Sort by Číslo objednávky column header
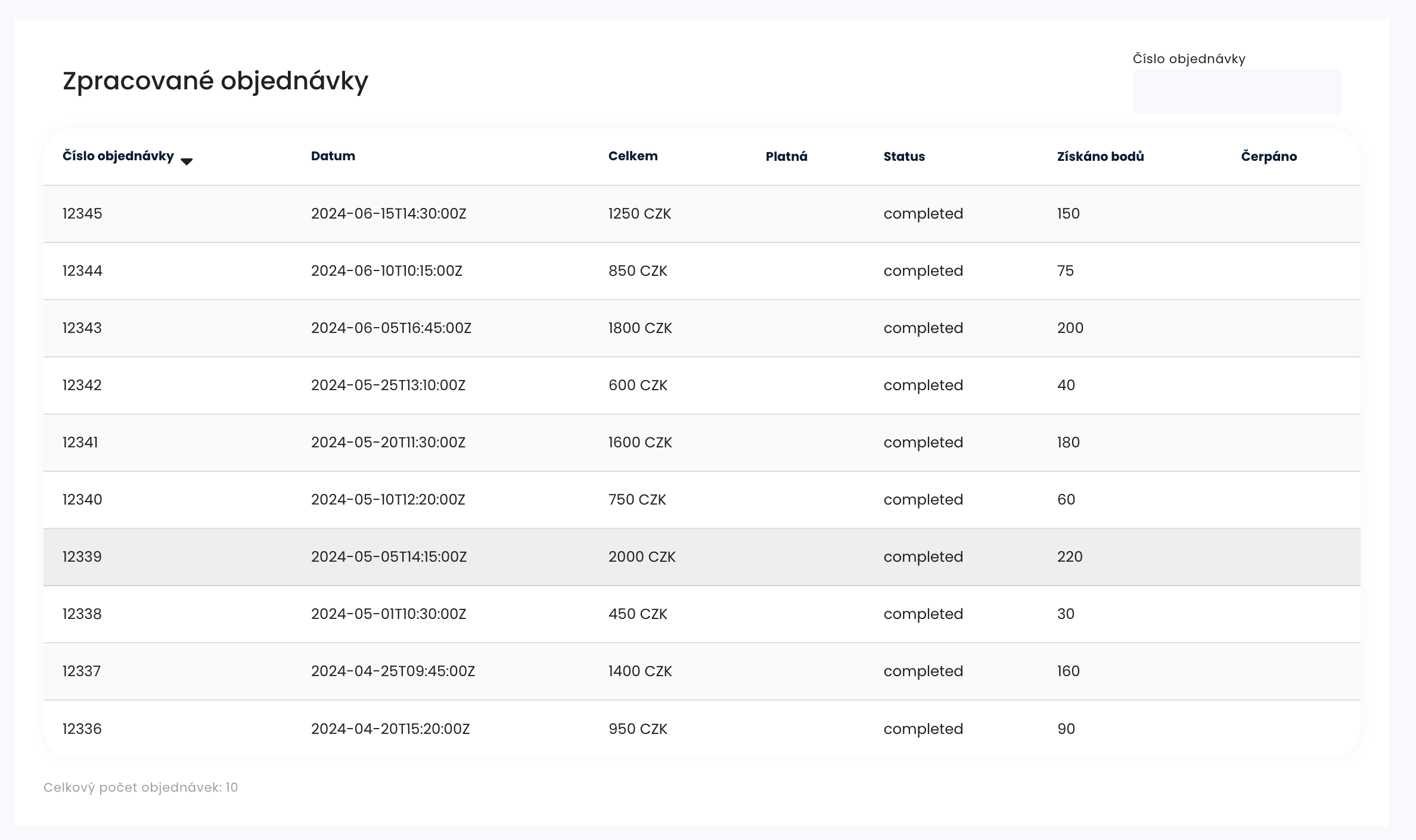This screenshot has width=1416, height=840. [118, 156]
